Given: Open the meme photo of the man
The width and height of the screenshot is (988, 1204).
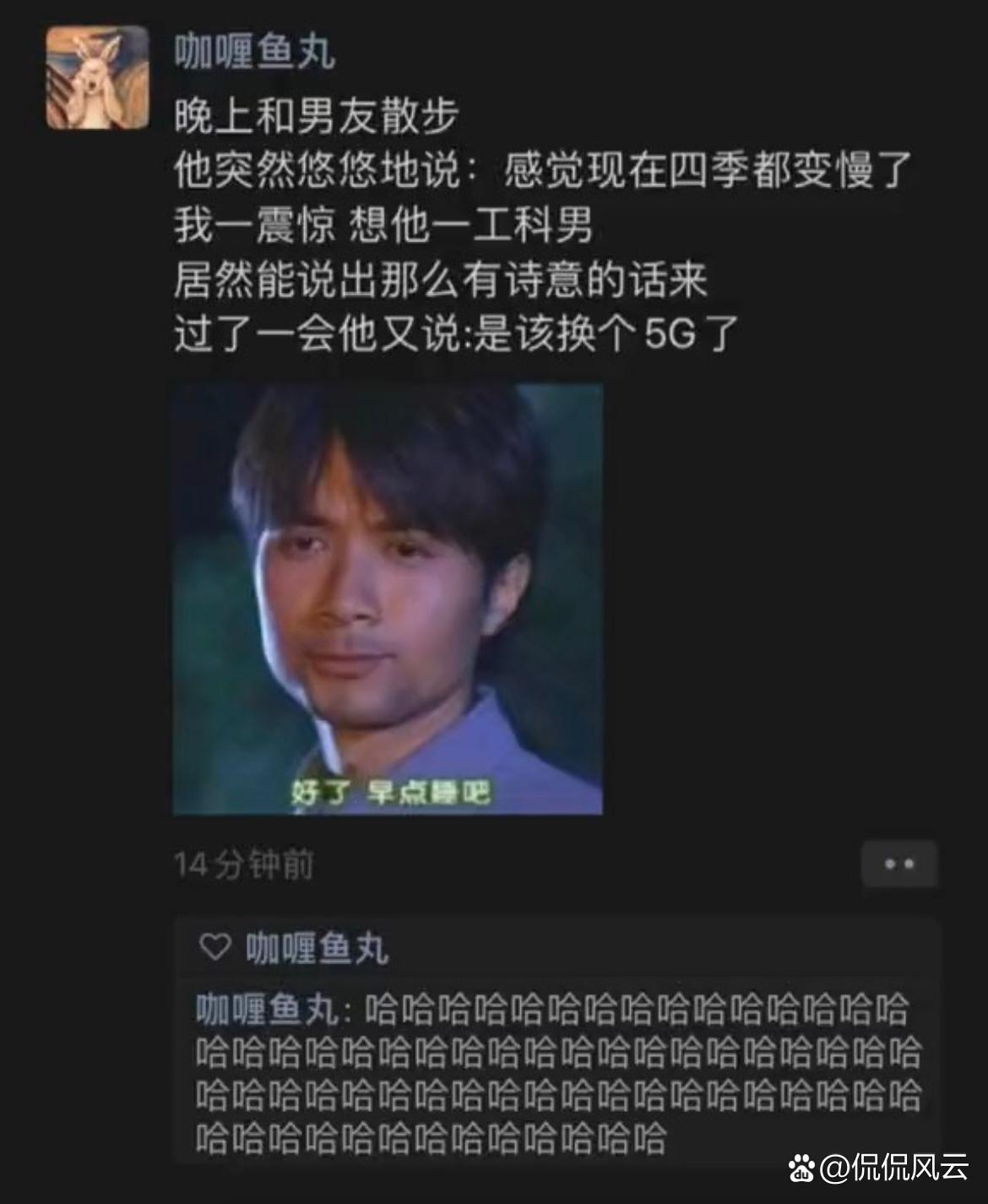Looking at the screenshot, I should 388,599.
